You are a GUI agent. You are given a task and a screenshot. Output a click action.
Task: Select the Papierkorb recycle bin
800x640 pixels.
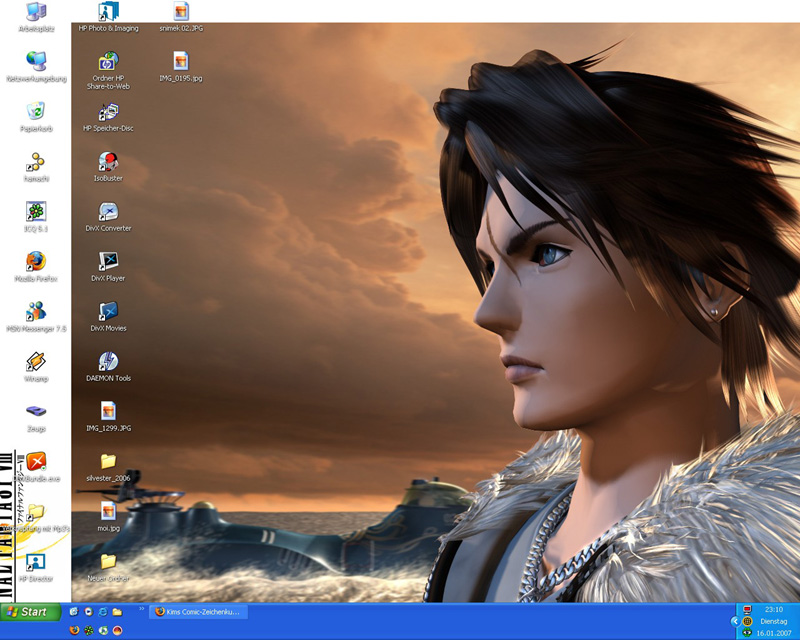point(36,112)
